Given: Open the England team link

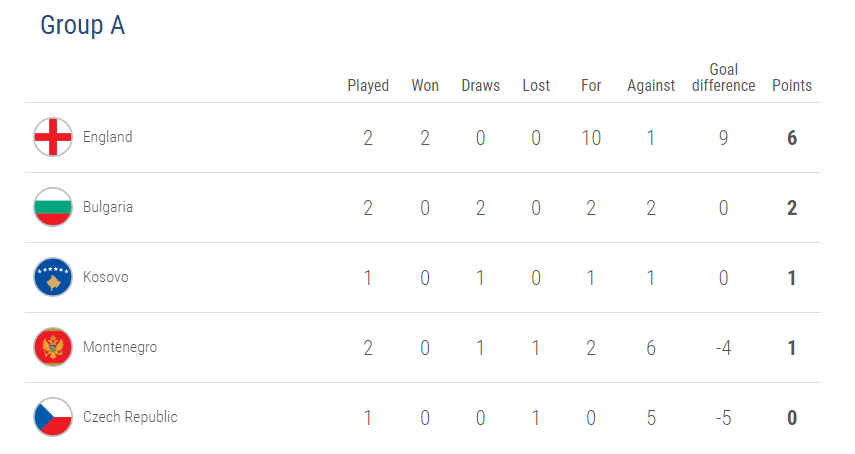Looking at the screenshot, I should point(107,137).
